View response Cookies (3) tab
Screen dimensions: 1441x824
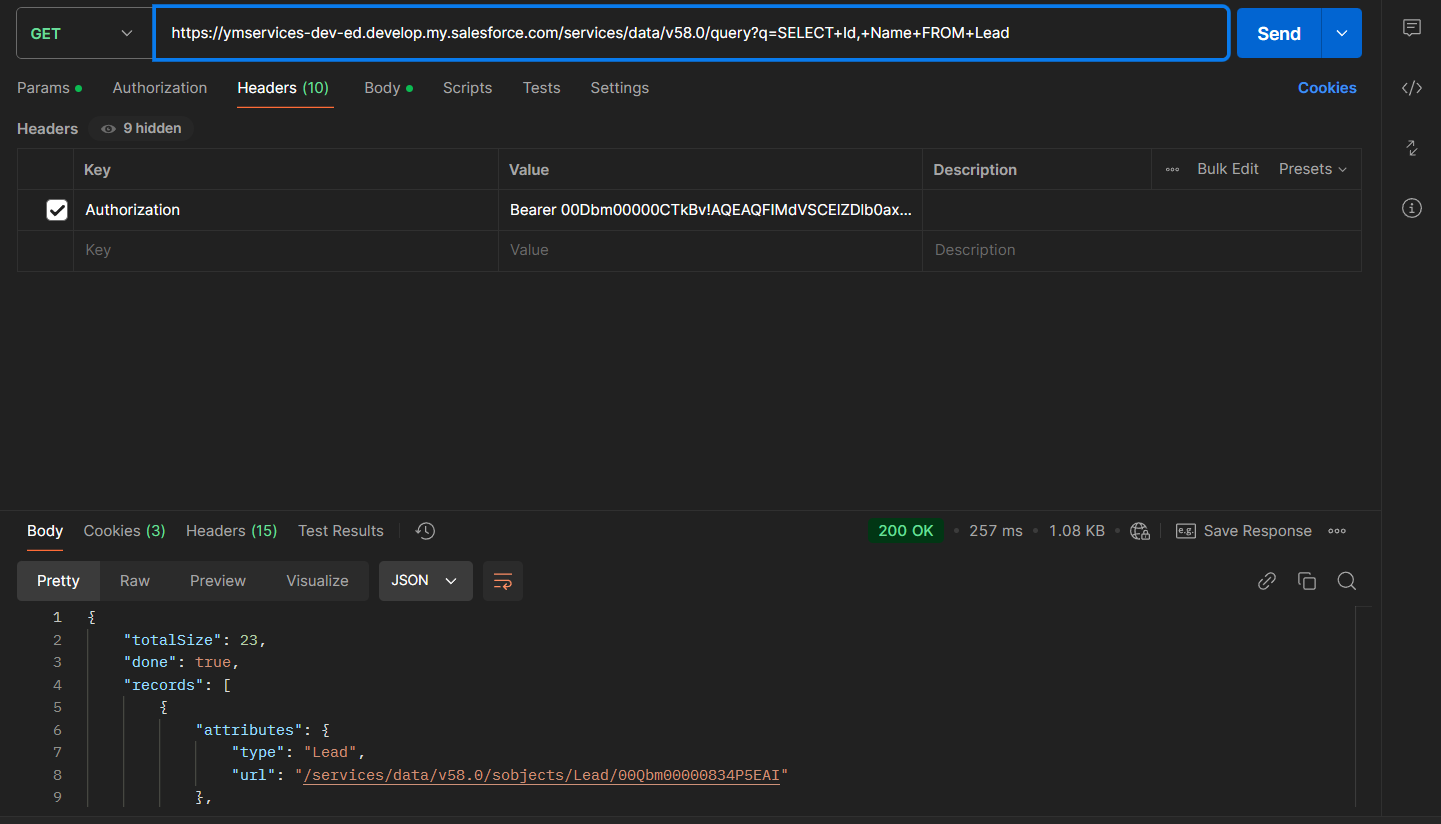124,531
